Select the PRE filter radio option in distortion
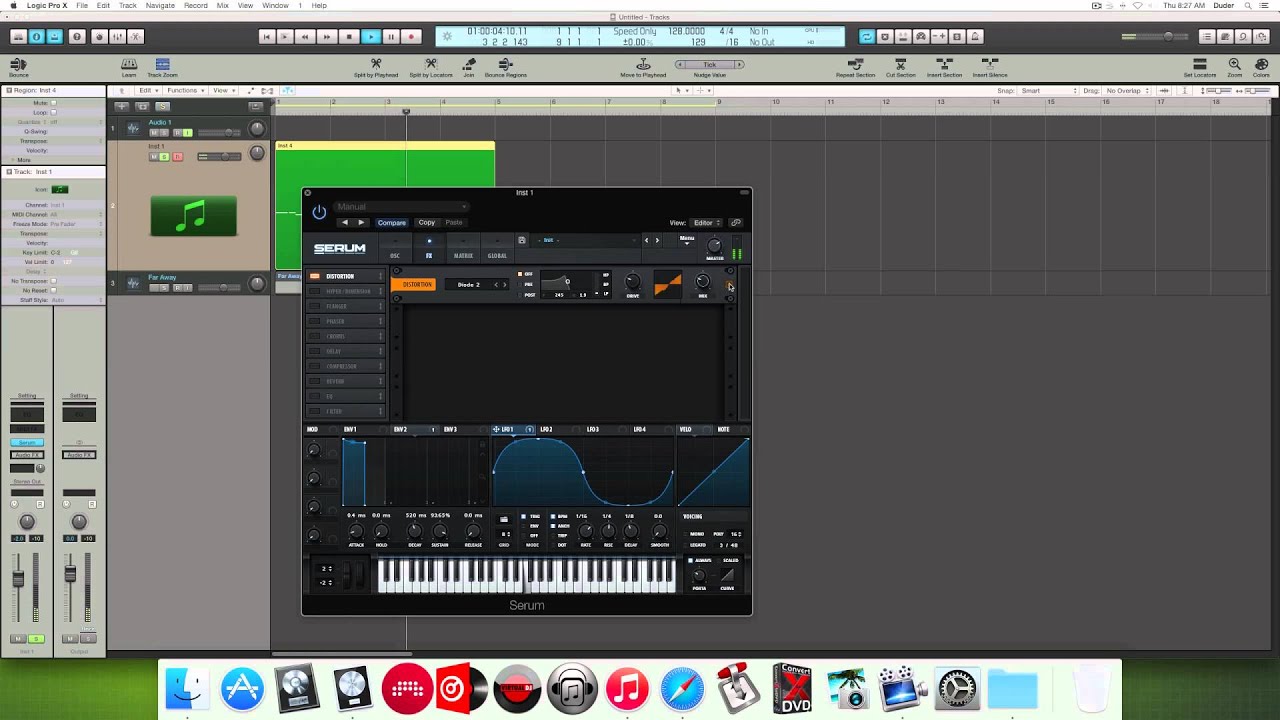The image size is (1280, 720). [x=520, y=284]
